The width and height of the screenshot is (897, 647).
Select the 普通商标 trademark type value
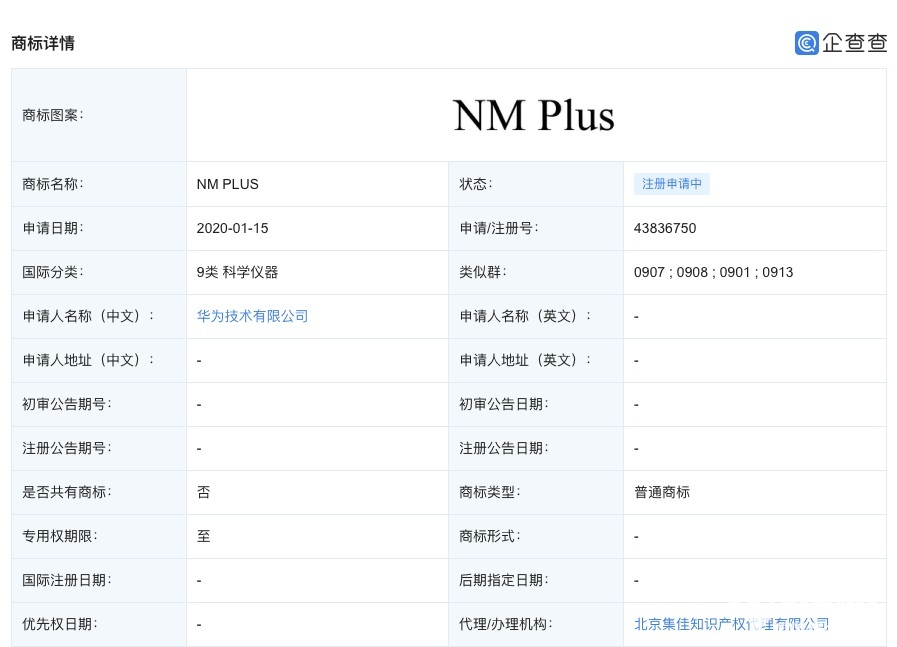662,492
